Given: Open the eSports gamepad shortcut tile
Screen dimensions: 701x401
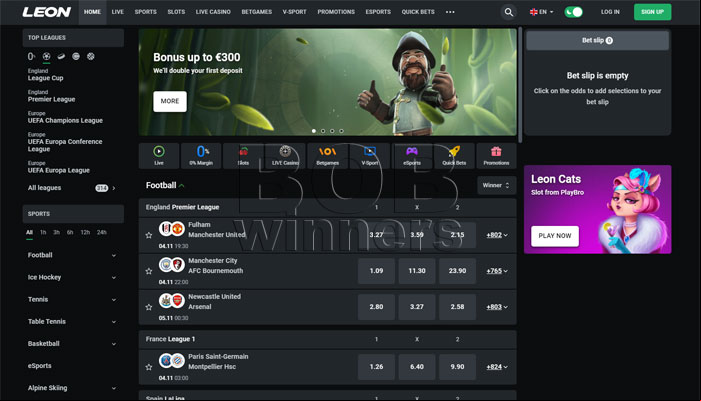Looking at the screenshot, I should click(x=412, y=156).
